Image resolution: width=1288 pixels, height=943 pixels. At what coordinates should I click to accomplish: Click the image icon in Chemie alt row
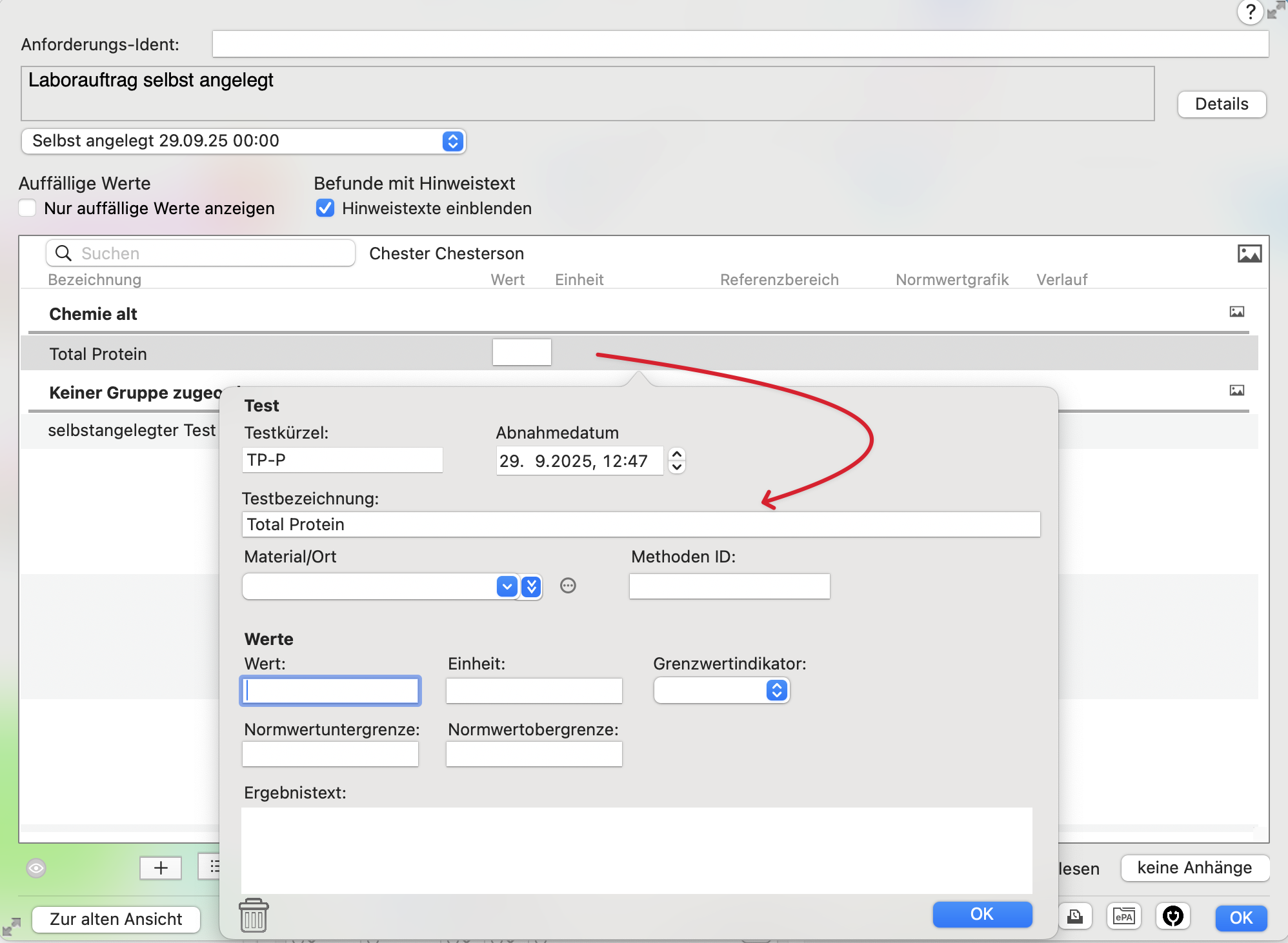coord(1236,312)
